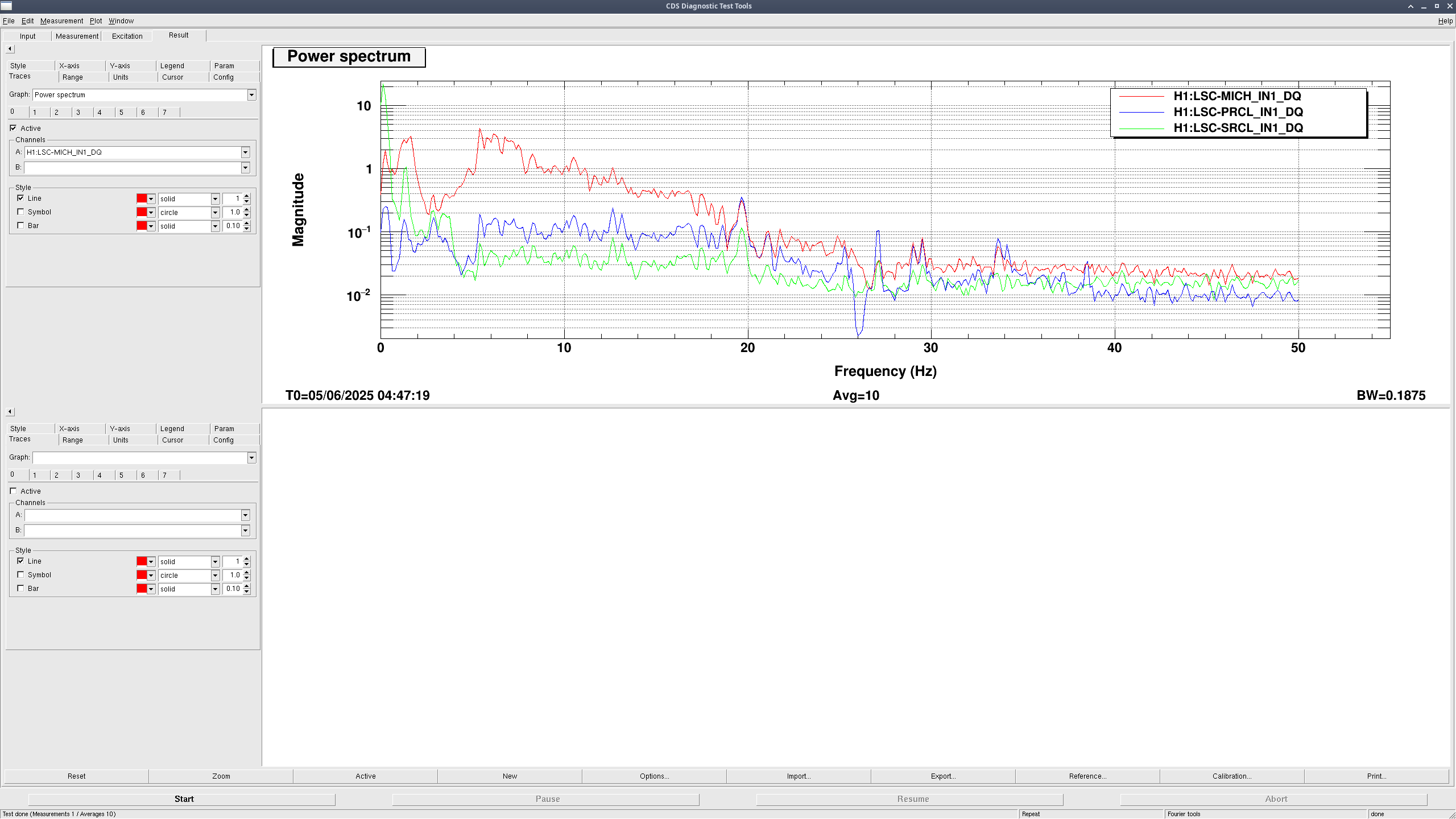Click the Reference... button
The width and height of the screenshot is (1456, 819).
point(1088,776)
